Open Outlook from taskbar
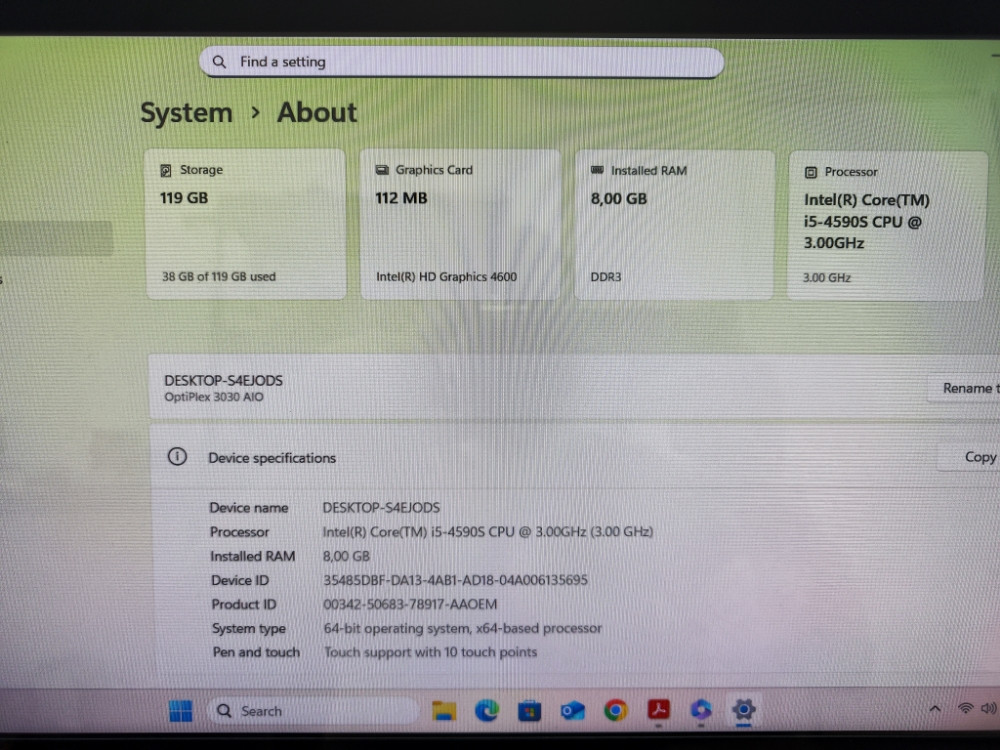1000x750 pixels. (x=572, y=710)
